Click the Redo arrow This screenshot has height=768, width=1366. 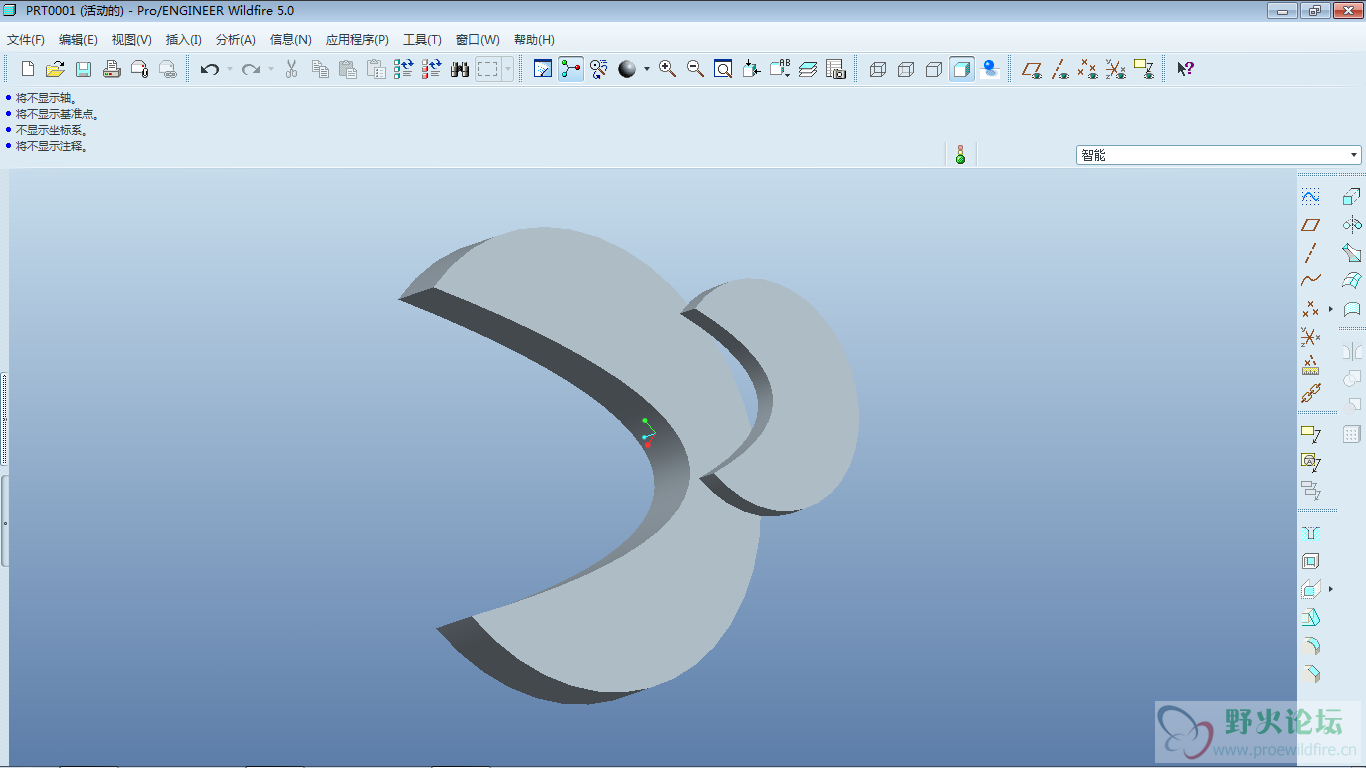250,69
